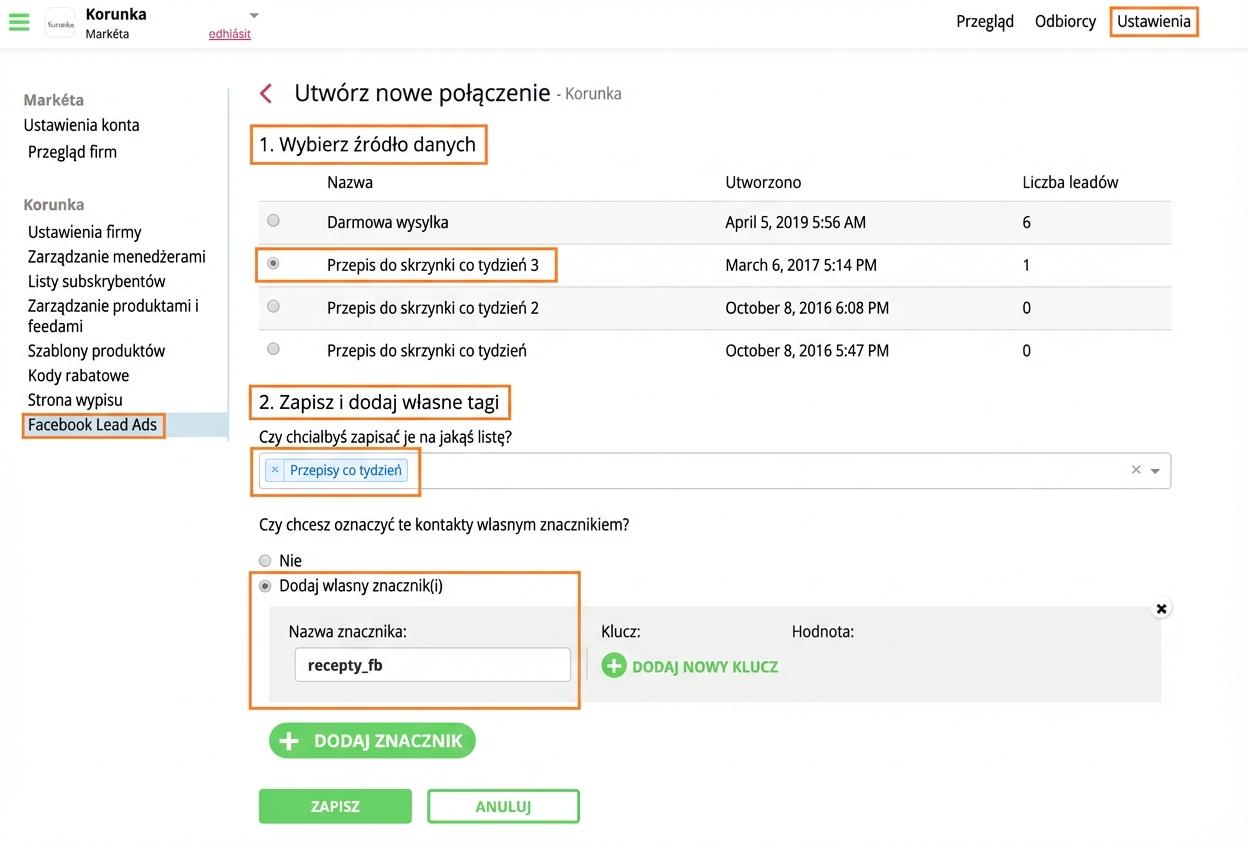Remove the Przepisy co tydzień tag

(275, 470)
